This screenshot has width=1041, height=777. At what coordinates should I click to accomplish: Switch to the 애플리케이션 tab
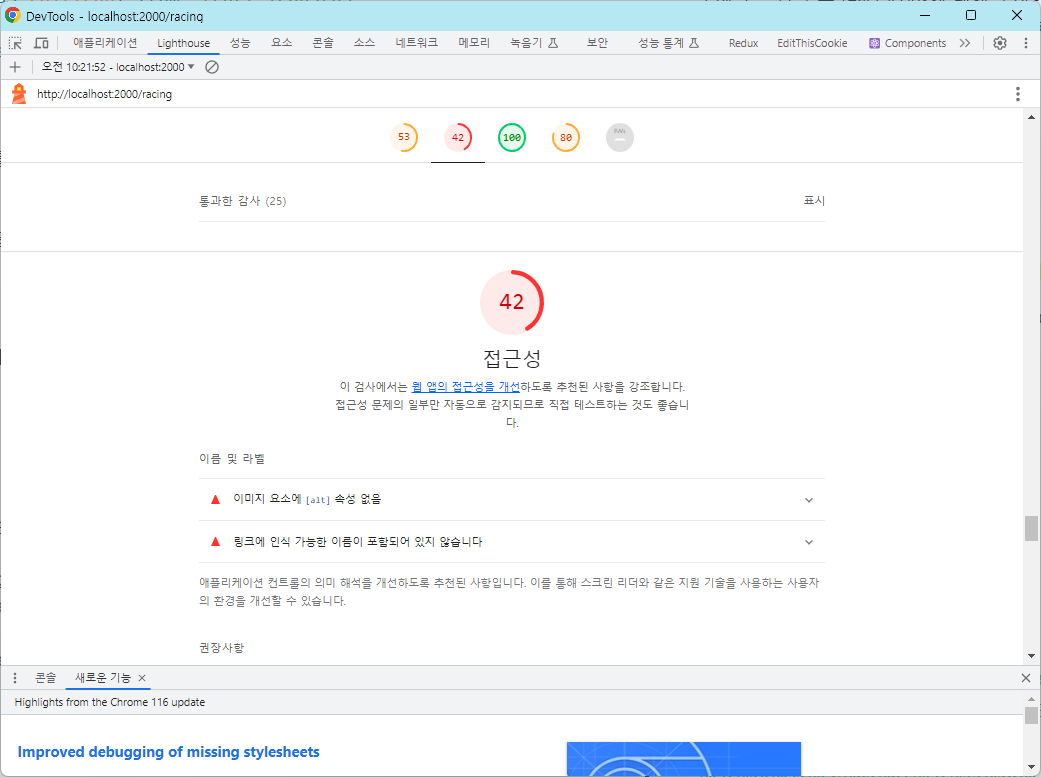point(105,43)
